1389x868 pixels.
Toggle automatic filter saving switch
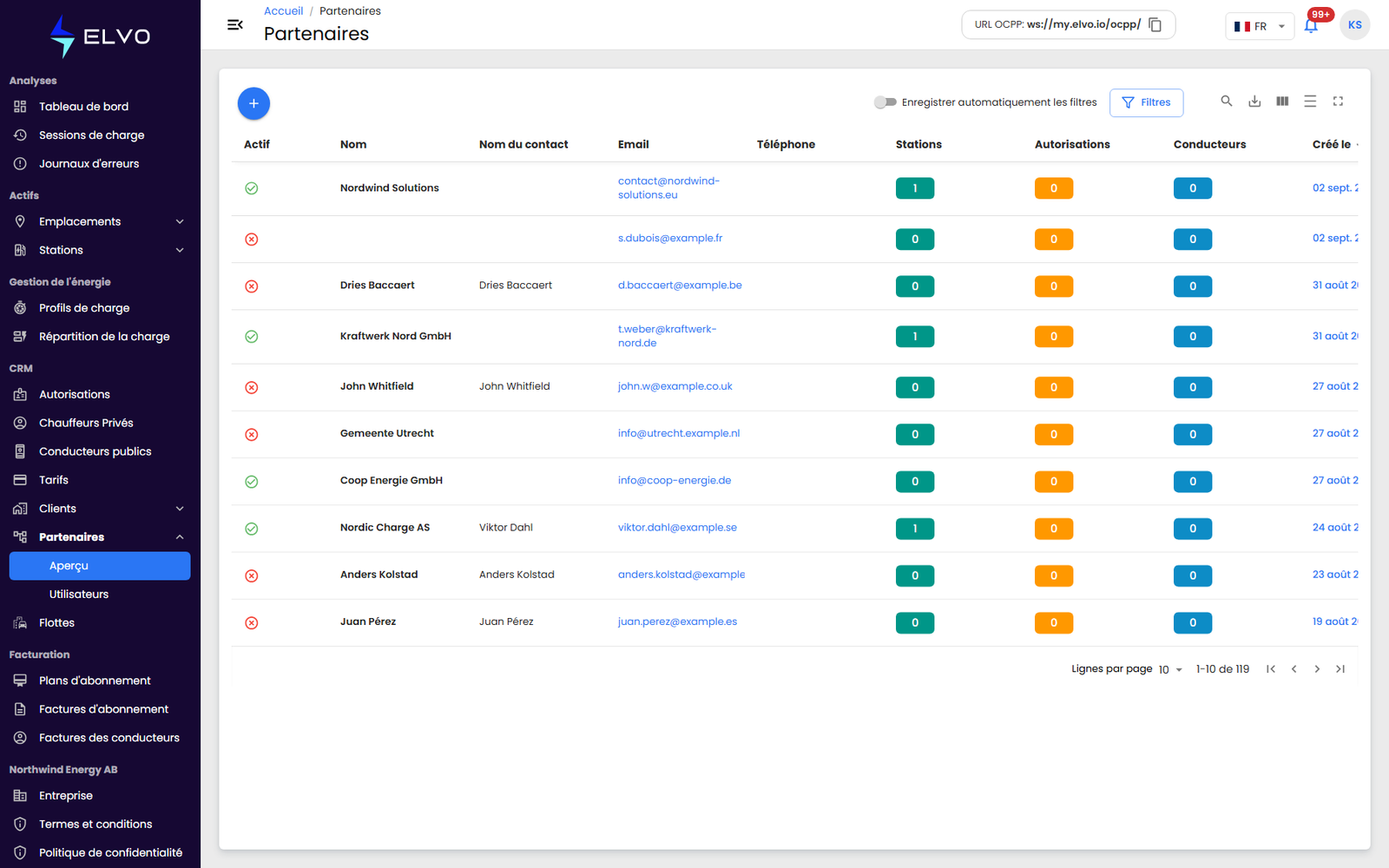(x=885, y=102)
